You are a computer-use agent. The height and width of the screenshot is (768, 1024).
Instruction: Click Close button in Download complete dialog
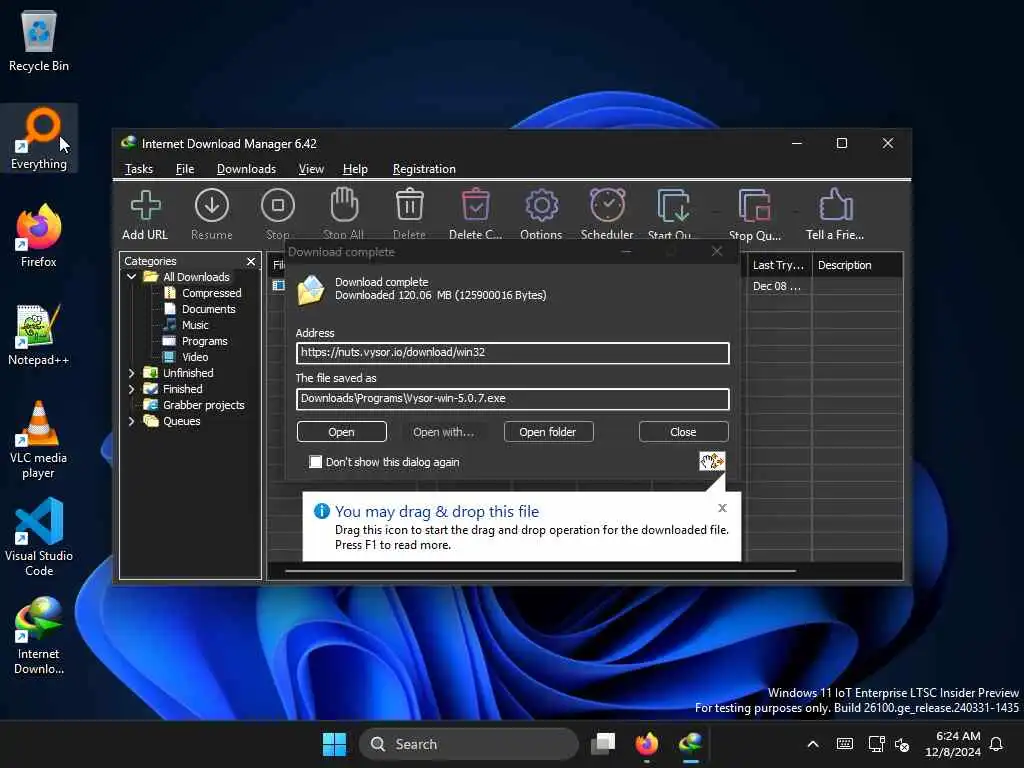point(683,432)
